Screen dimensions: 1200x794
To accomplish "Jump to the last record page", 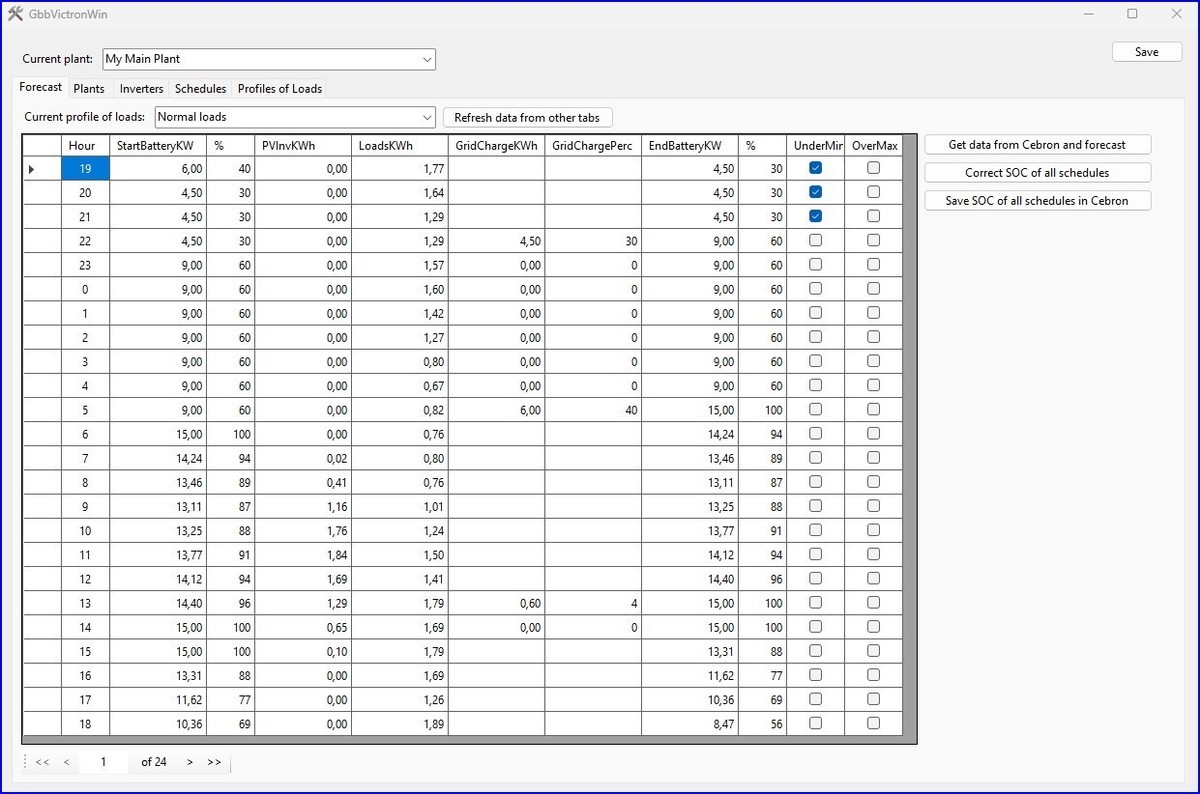I will [x=214, y=762].
